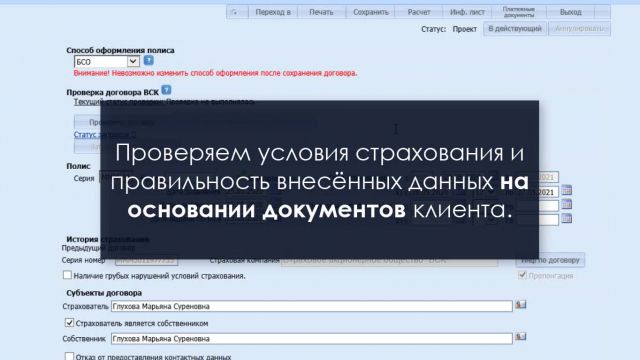The height and width of the screenshot is (360, 640).
Task: Click the red warning text about БСО
Action: point(216,73)
